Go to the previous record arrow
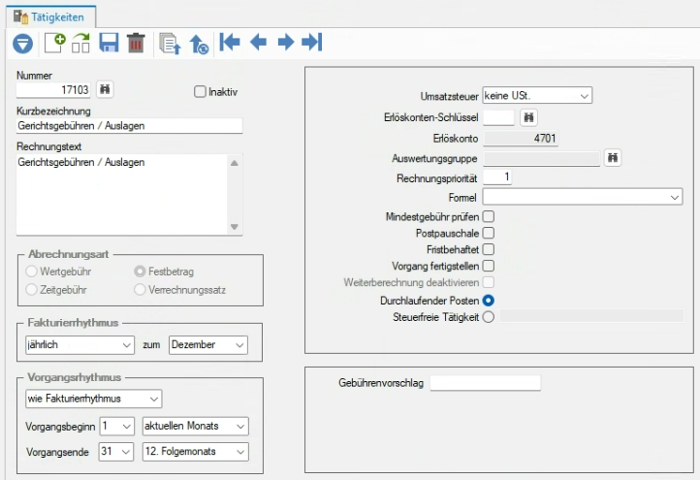The image size is (700, 480). click(x=258, y=42)
